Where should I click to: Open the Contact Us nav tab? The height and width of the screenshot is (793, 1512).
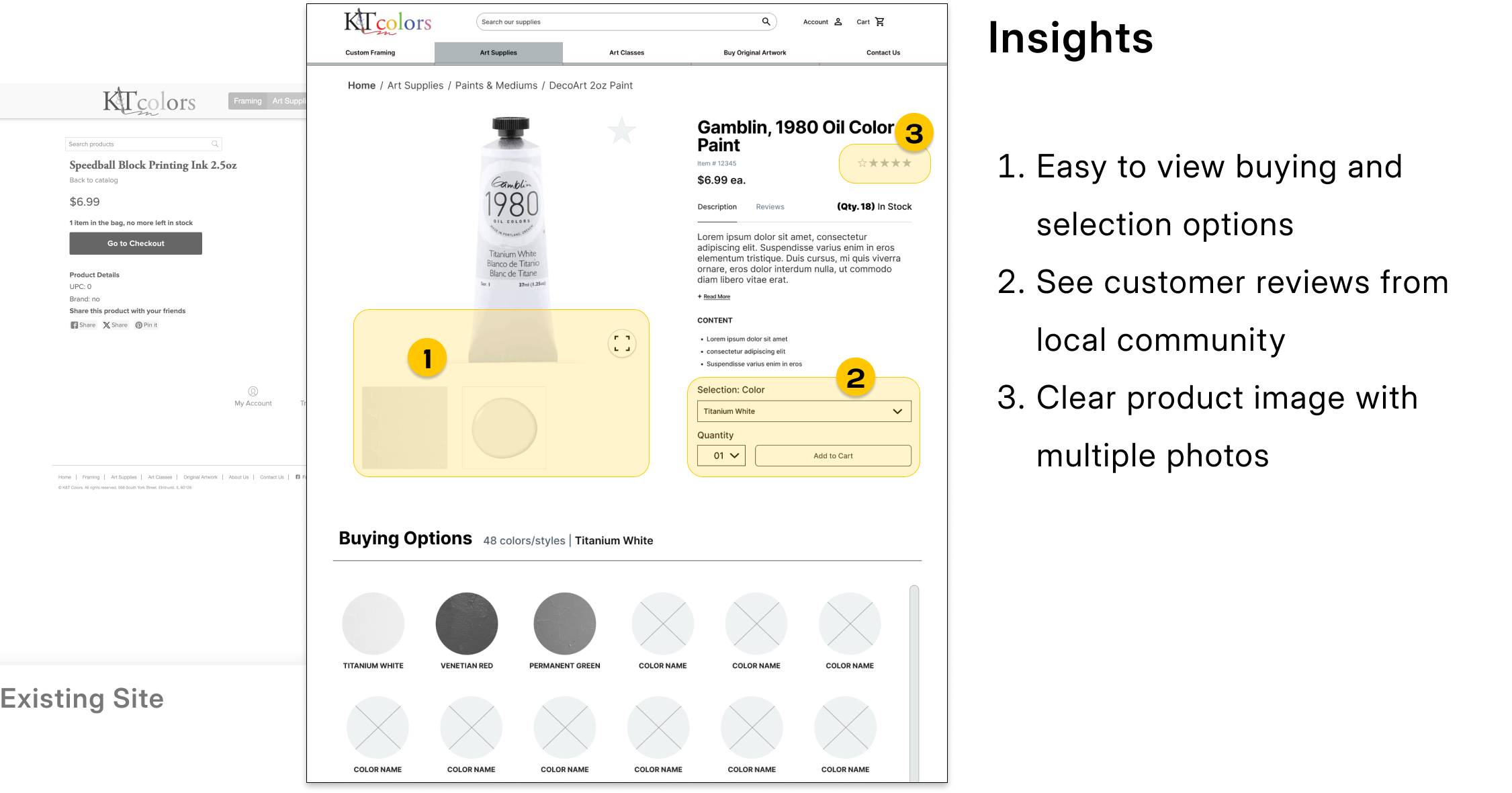(883, 52)
